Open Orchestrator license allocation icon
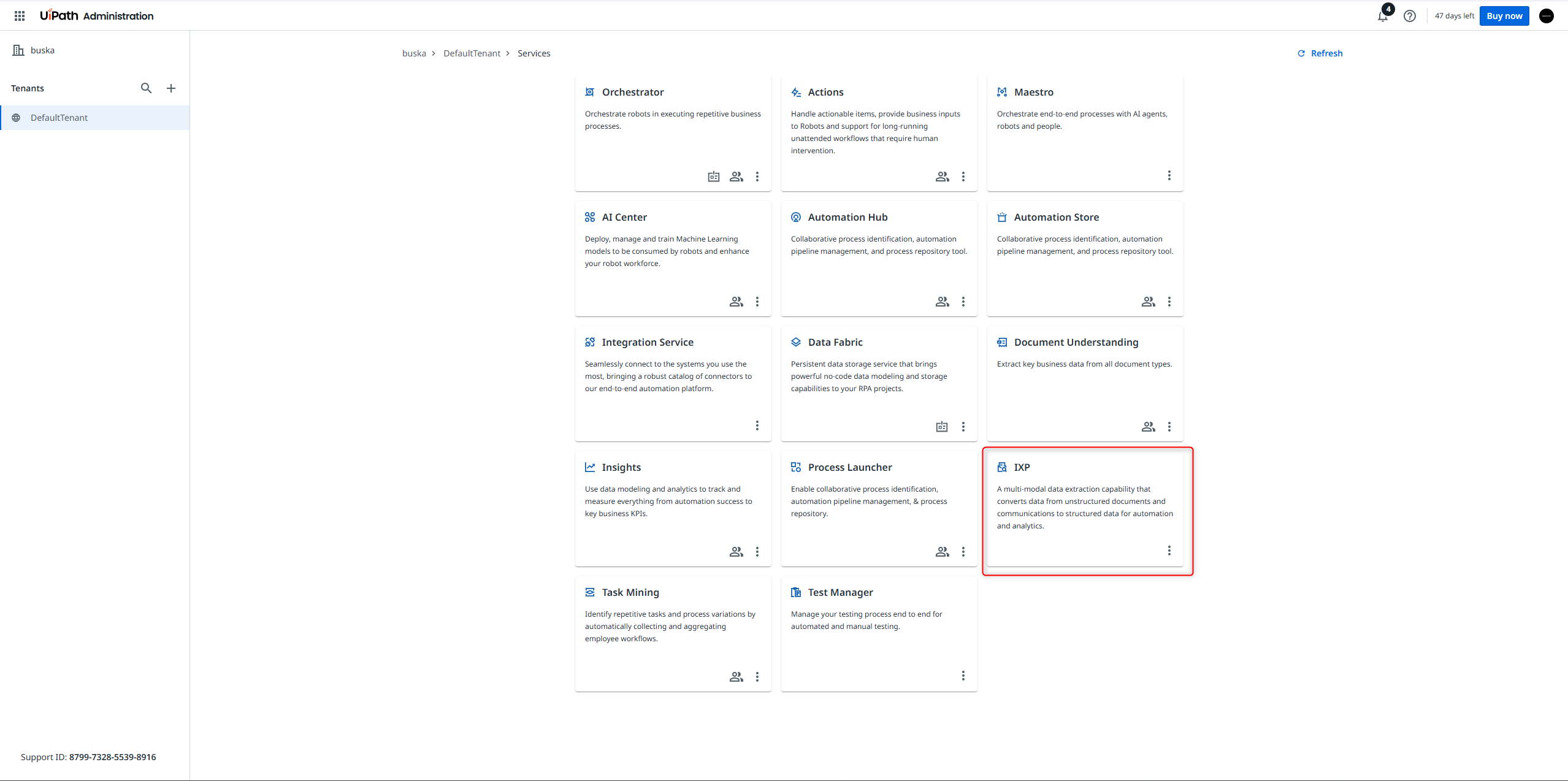Image resolution: width=1568 pixels, height=781 pixels. coord(714,177)
